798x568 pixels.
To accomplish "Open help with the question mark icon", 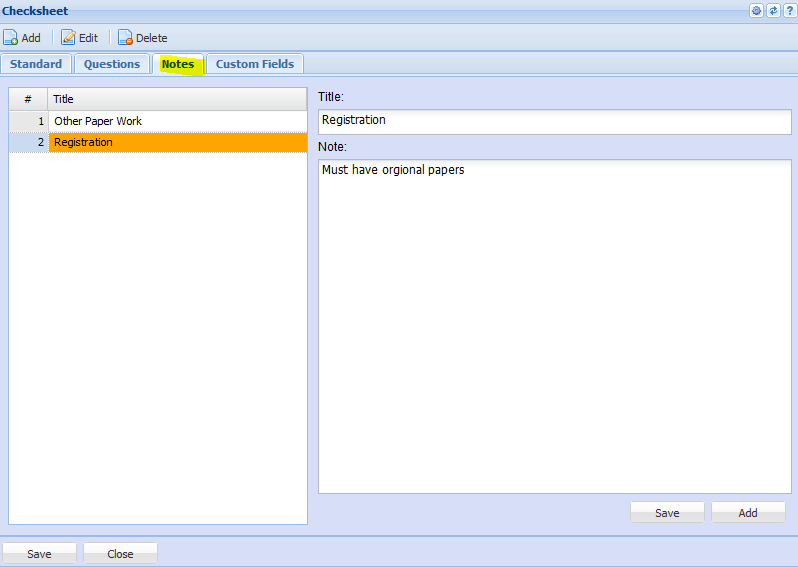I will click(789, 11).
